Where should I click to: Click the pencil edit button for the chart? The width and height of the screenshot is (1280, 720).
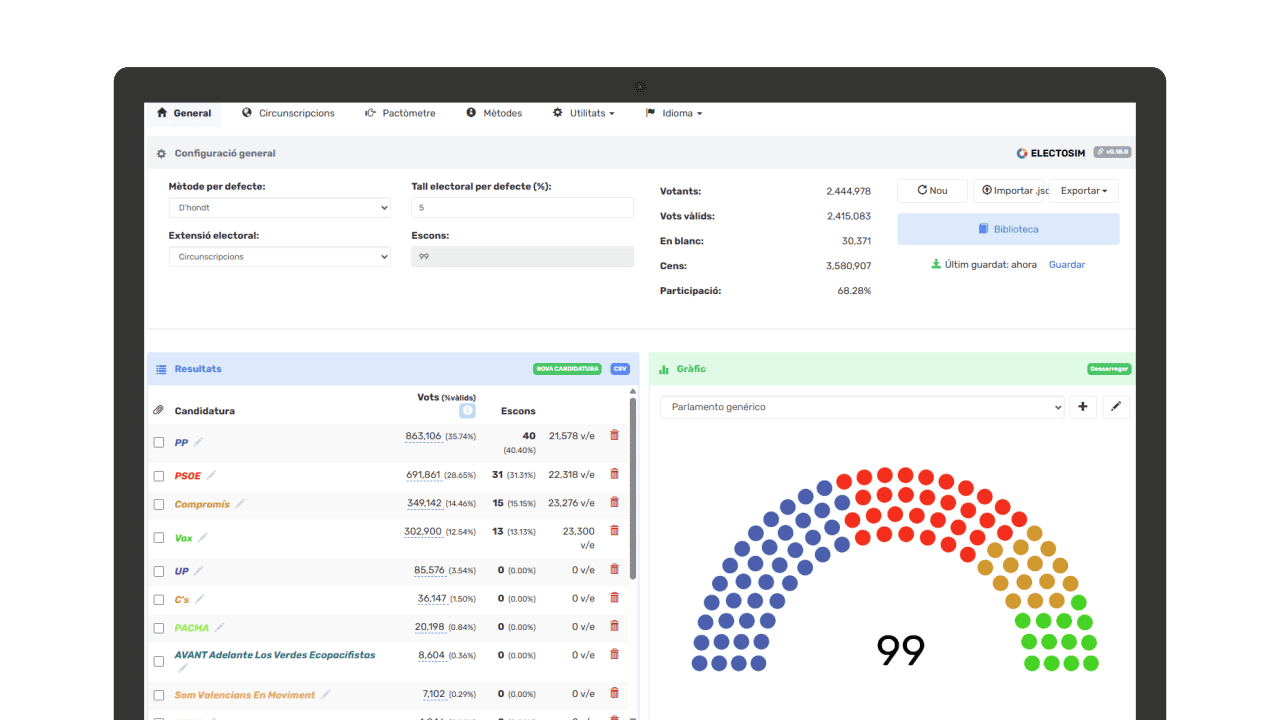(1116, 407)
